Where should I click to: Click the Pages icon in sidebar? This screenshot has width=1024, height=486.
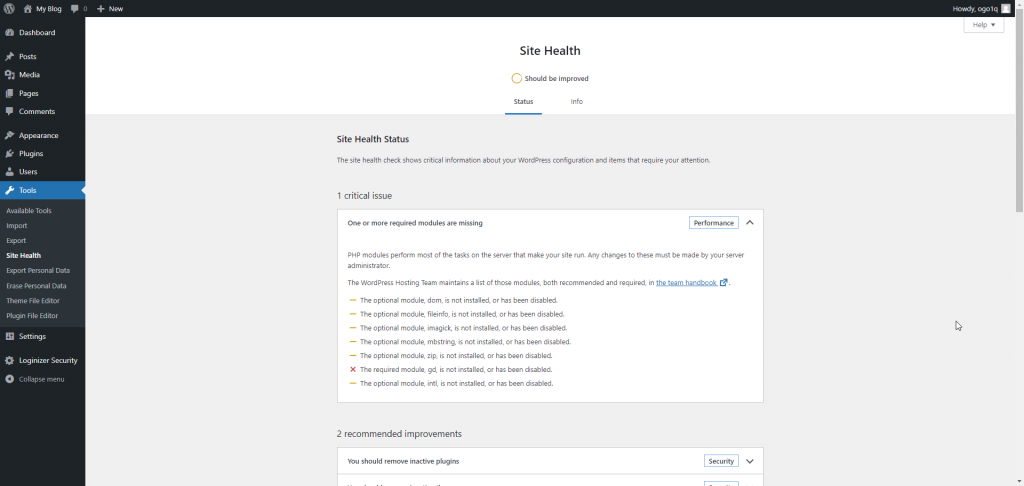pyautogui.click(x=10, y=93)
